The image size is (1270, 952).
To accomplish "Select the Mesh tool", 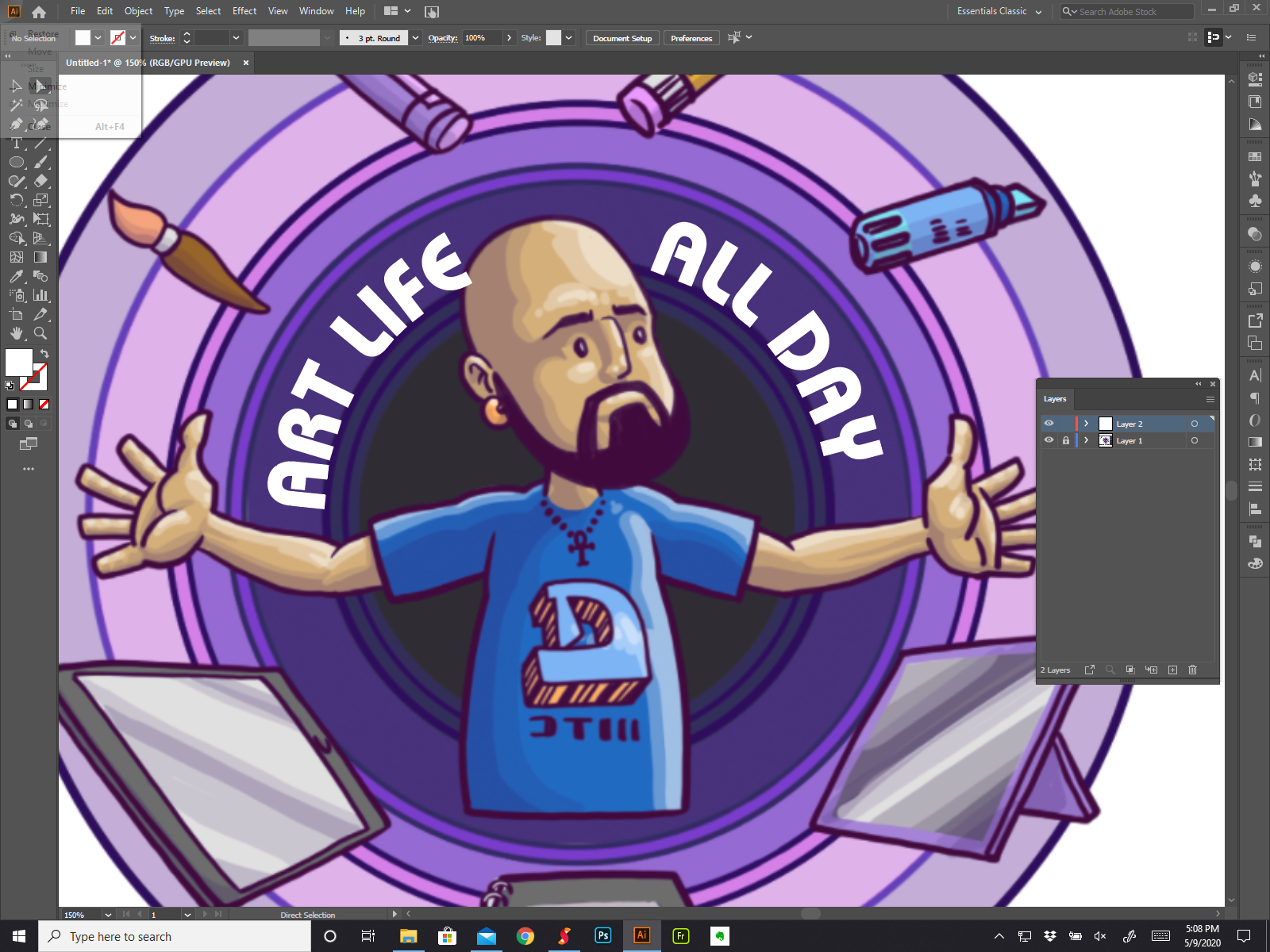I will tap(16, 257).
